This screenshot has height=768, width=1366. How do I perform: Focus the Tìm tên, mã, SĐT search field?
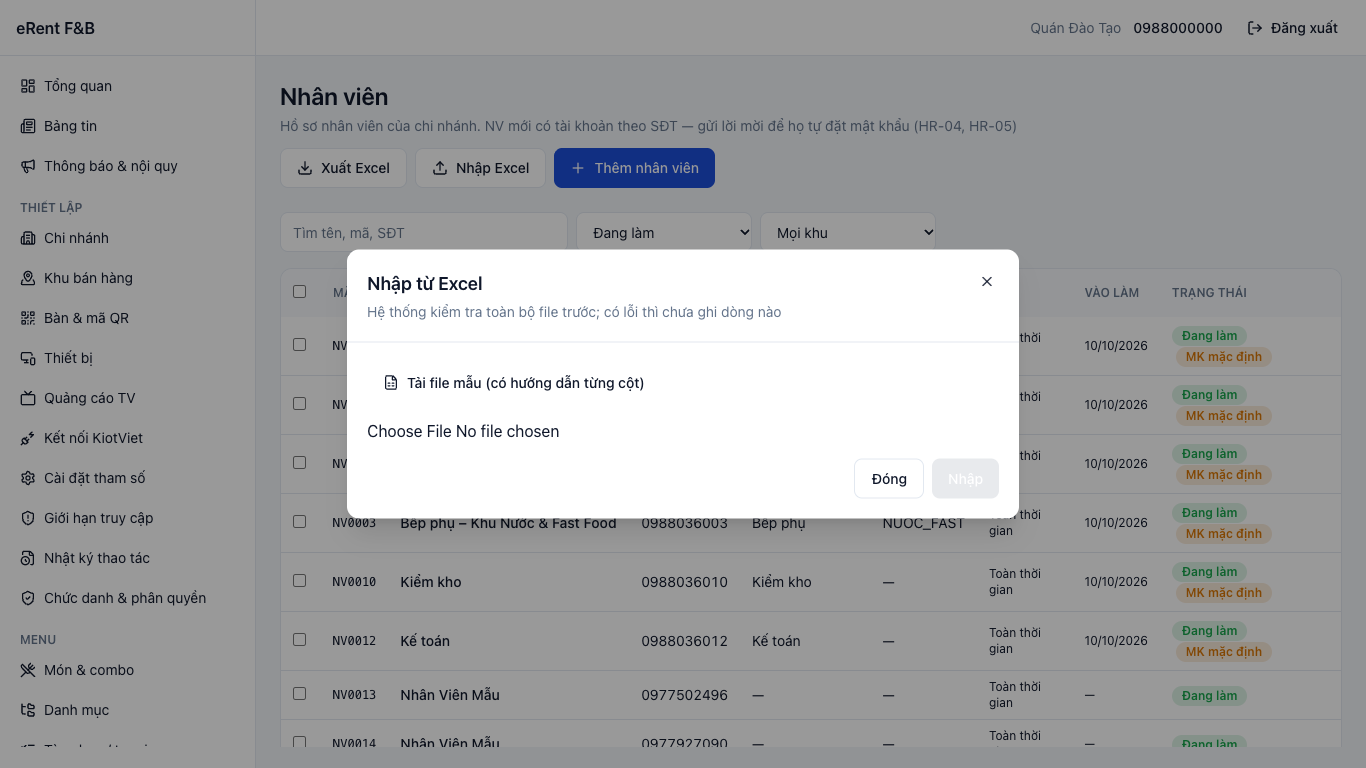[424, 232]
